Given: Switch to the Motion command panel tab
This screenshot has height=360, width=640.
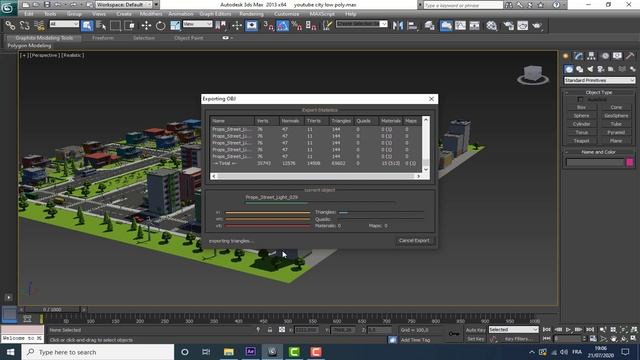Looking at the screenshot, I should 605,56.
